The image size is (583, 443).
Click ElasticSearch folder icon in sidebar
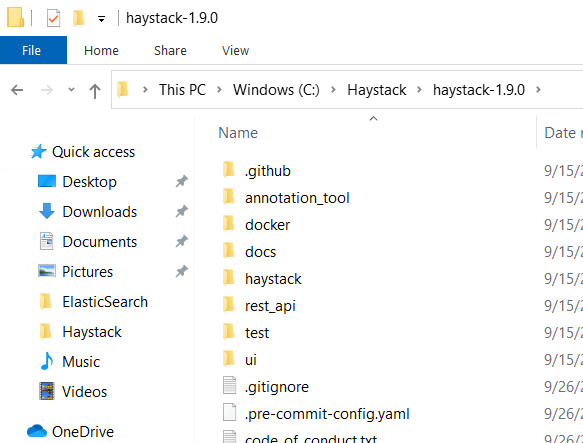(x=46, y=301)
